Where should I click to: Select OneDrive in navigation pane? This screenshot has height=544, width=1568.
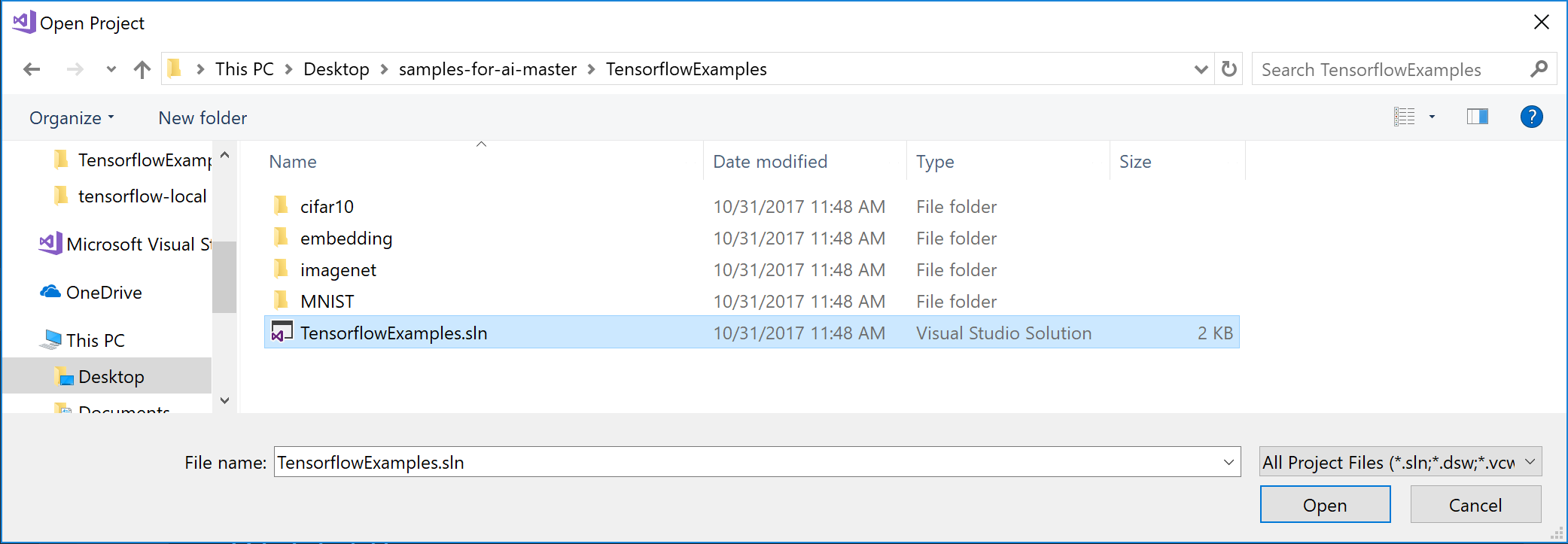coord(104,293)
